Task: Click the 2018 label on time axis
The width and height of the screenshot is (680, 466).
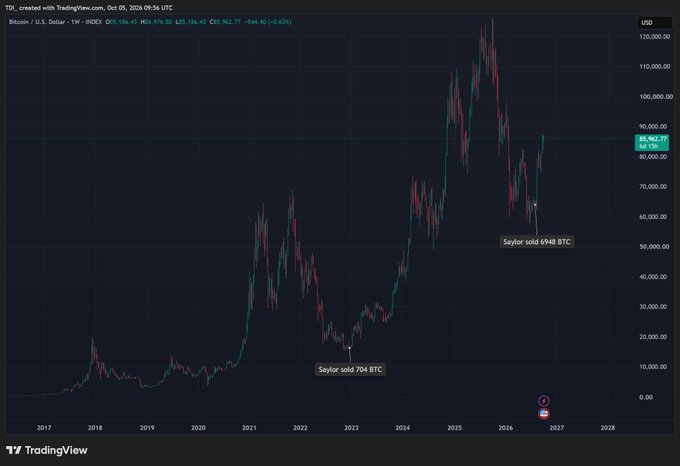Action: 95,428
